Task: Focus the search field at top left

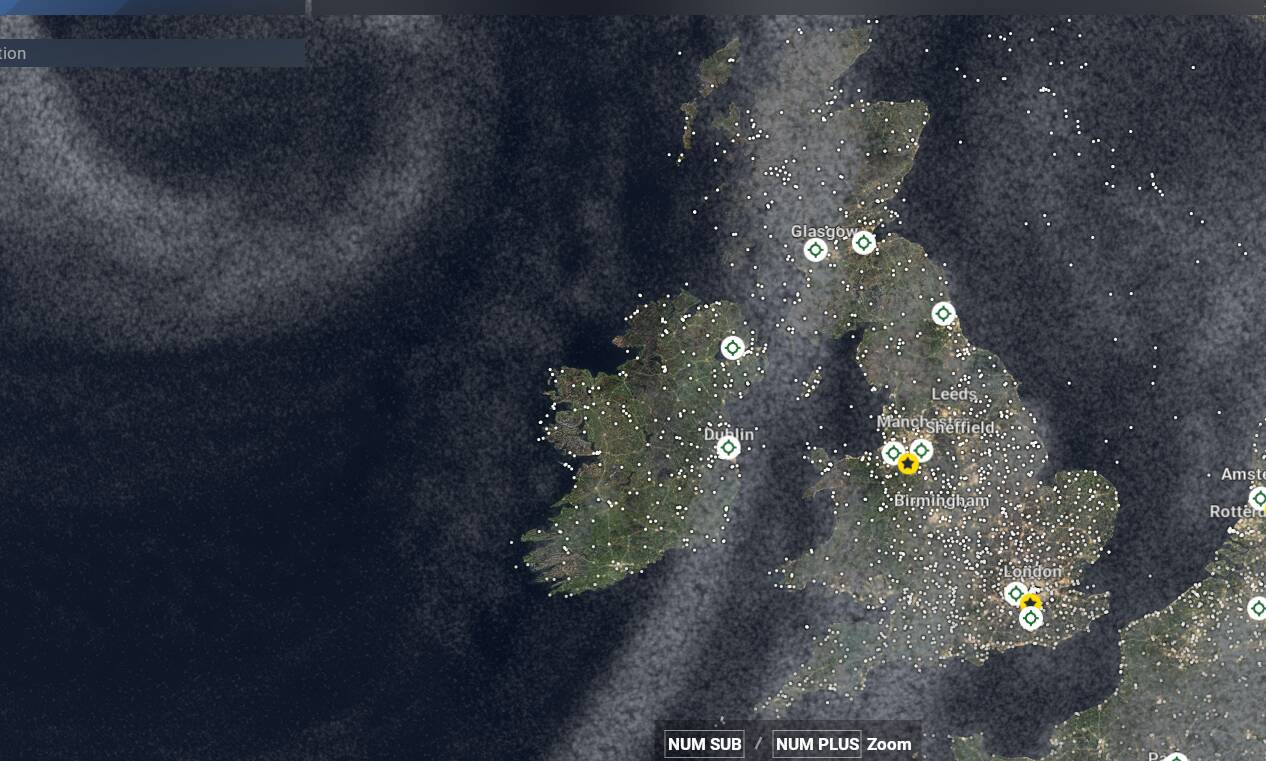Action: point(152,53)
